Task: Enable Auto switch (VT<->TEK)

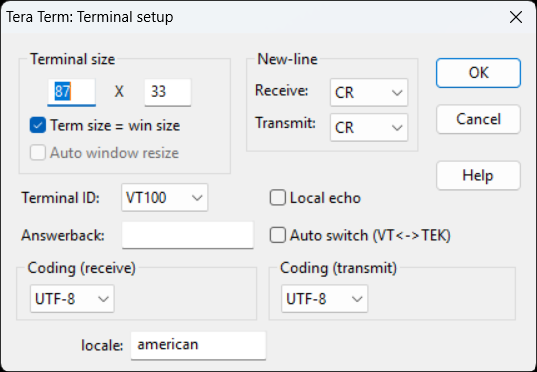Action: [x=277, y=236]
